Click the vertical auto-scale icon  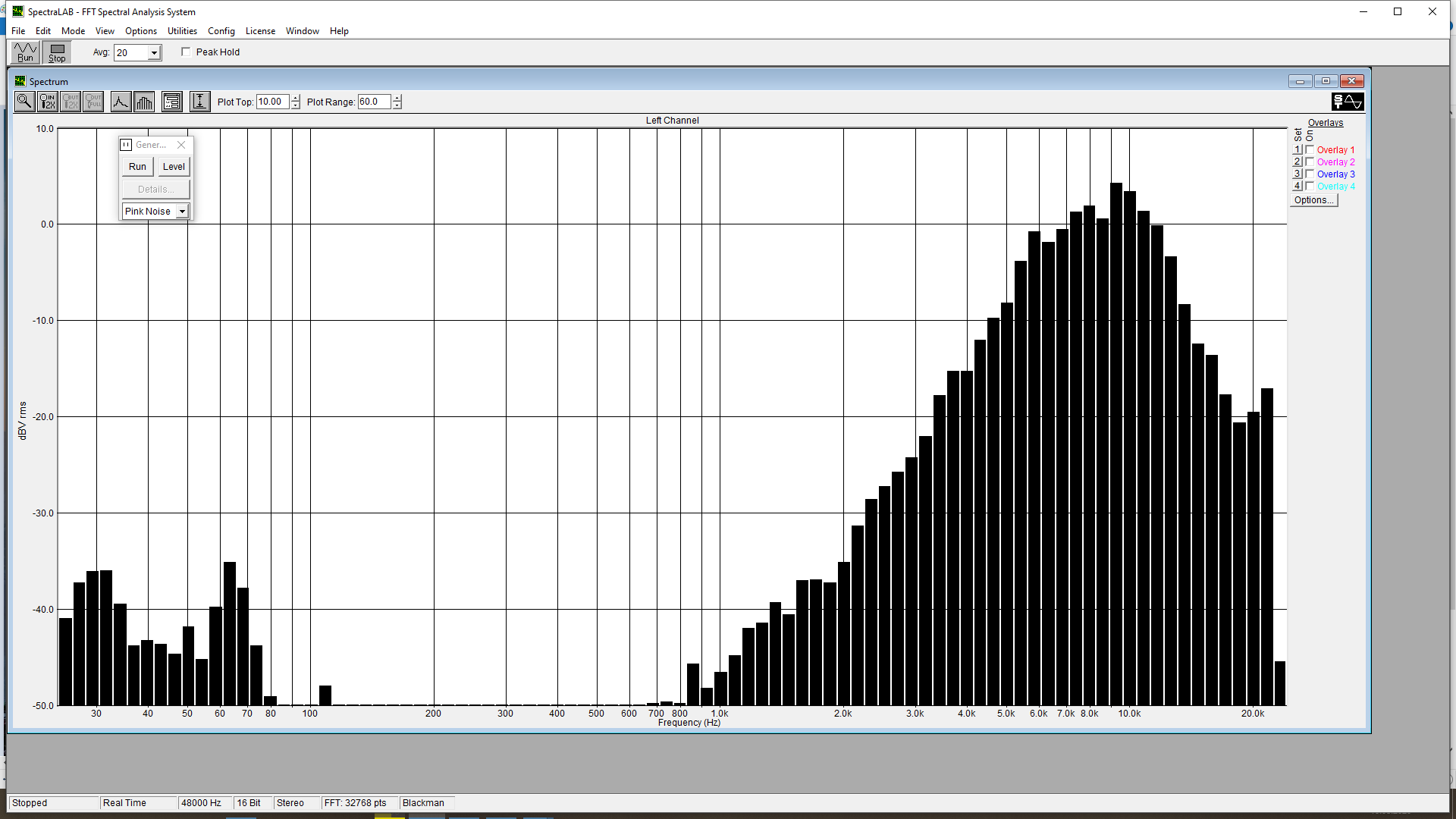click(x=199, y=102)
